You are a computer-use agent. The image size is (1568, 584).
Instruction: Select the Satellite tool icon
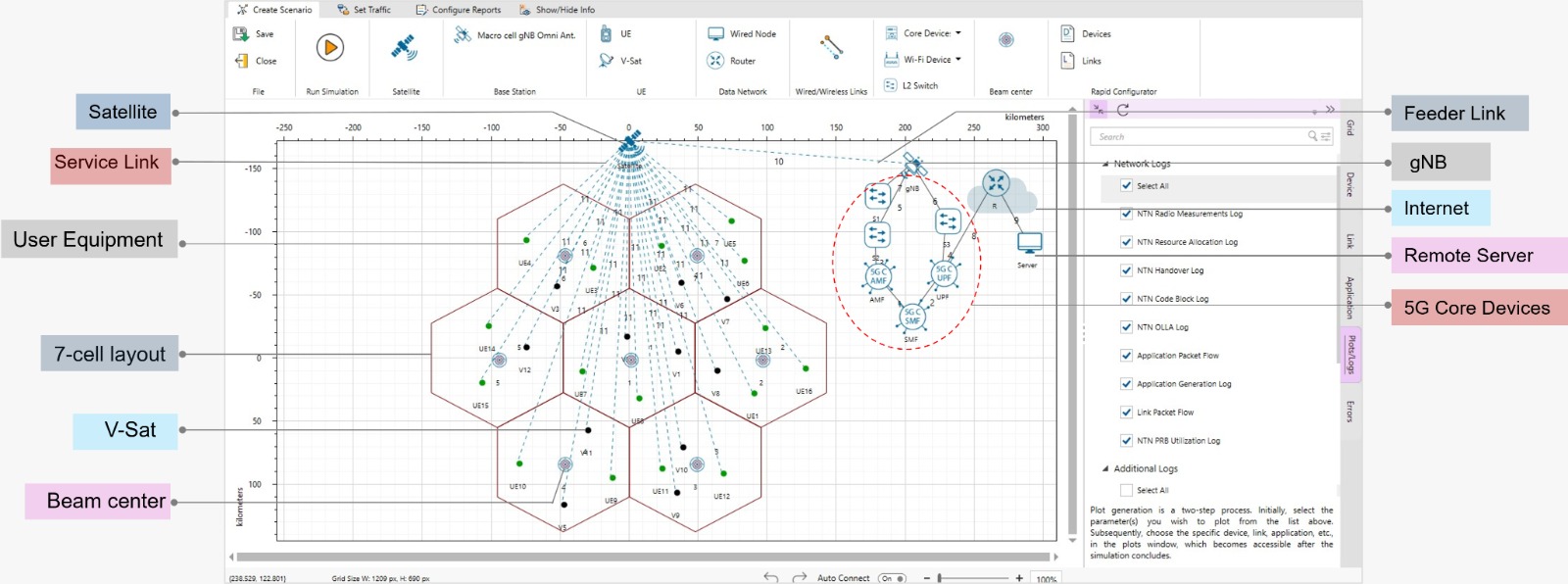pos(404,47)
